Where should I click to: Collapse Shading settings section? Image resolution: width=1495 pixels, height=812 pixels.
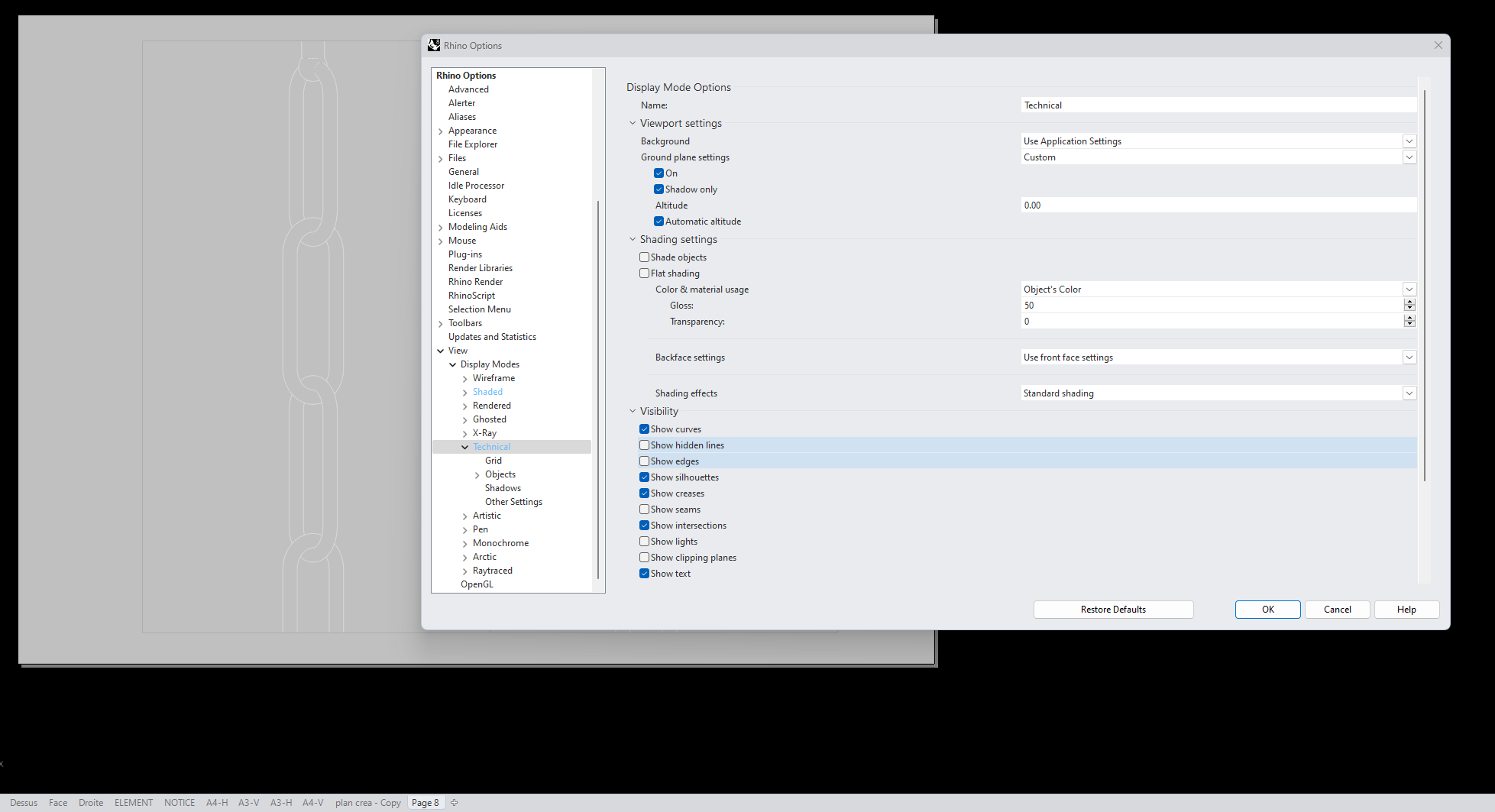[633, 239]
